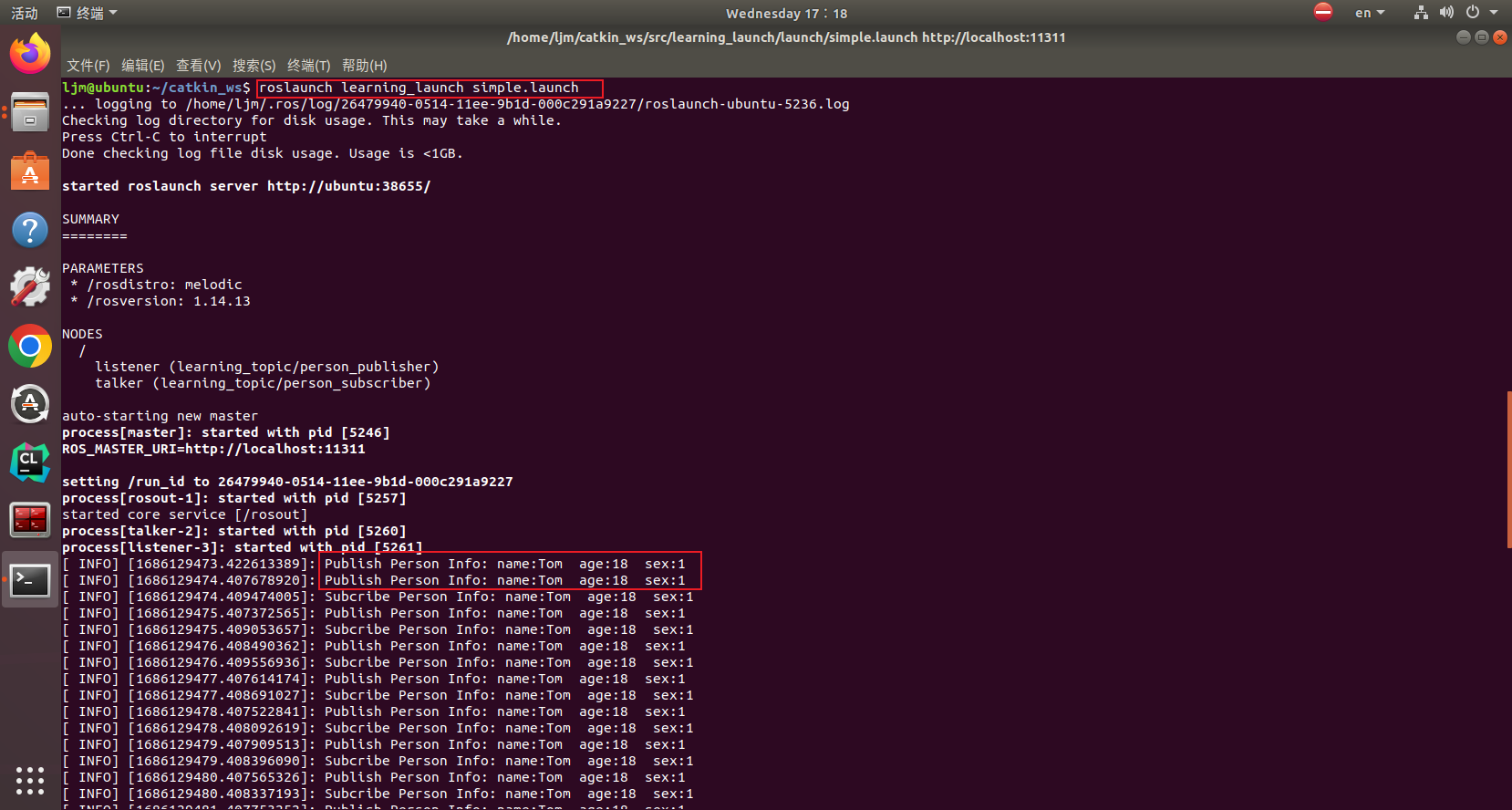
Task: Click the red do-not-disturb tray icon
Action: 1323,12
